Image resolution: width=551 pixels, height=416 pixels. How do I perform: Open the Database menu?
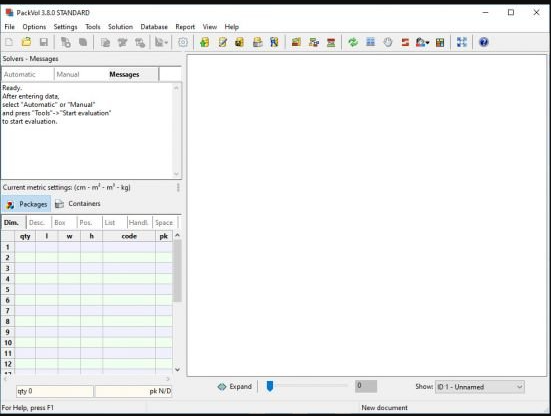[x=154, y=27]
